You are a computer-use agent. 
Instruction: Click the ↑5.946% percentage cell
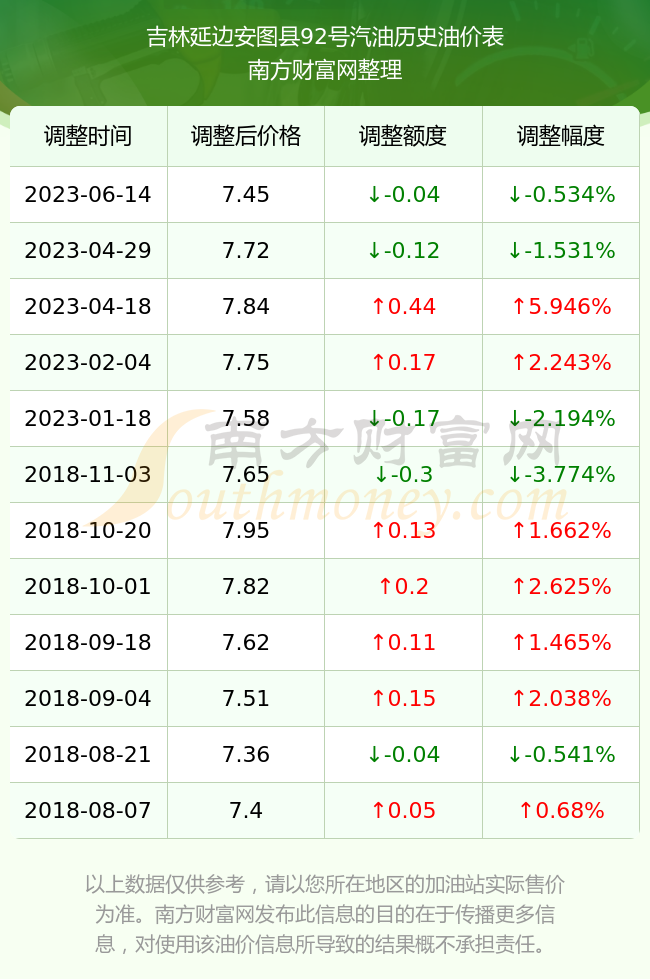[x=561, y=306]
